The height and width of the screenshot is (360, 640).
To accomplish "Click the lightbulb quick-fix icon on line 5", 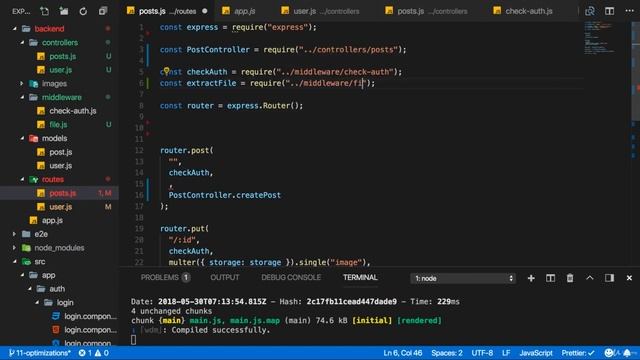I will click(x=166, y=71).
